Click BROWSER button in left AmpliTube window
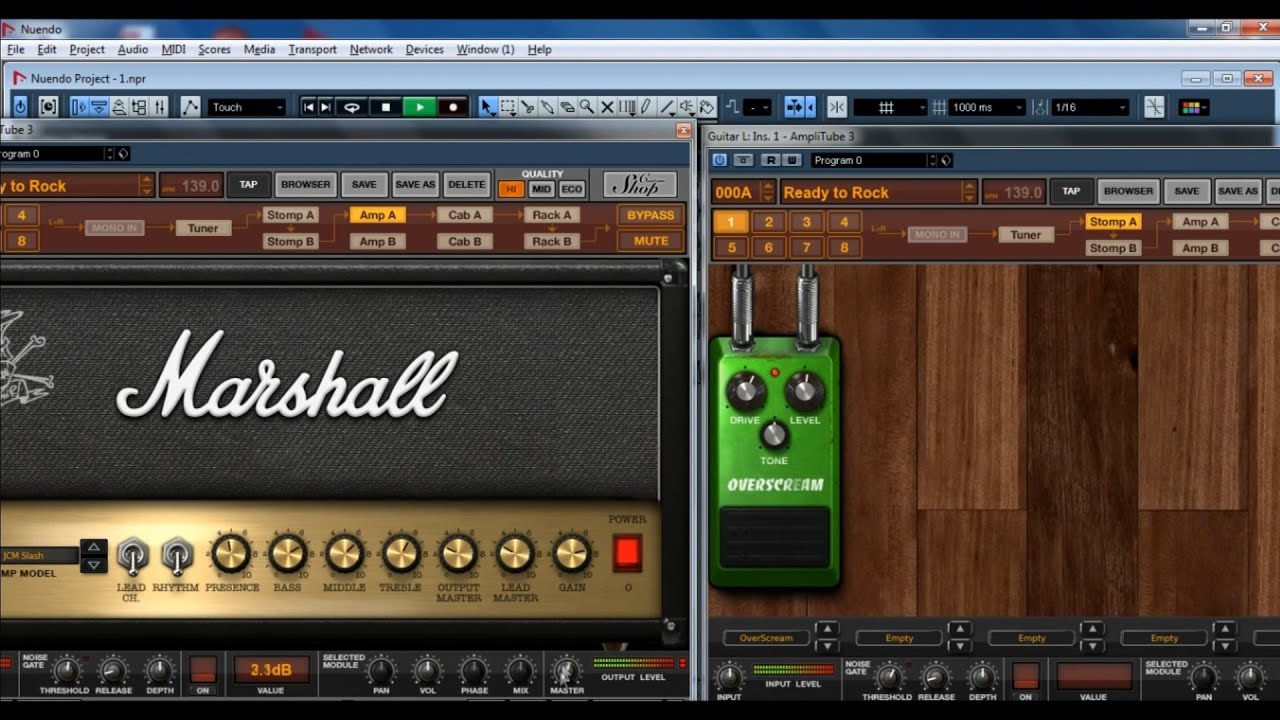Screen dimensions: 1280x720 (x=305, y=185)
